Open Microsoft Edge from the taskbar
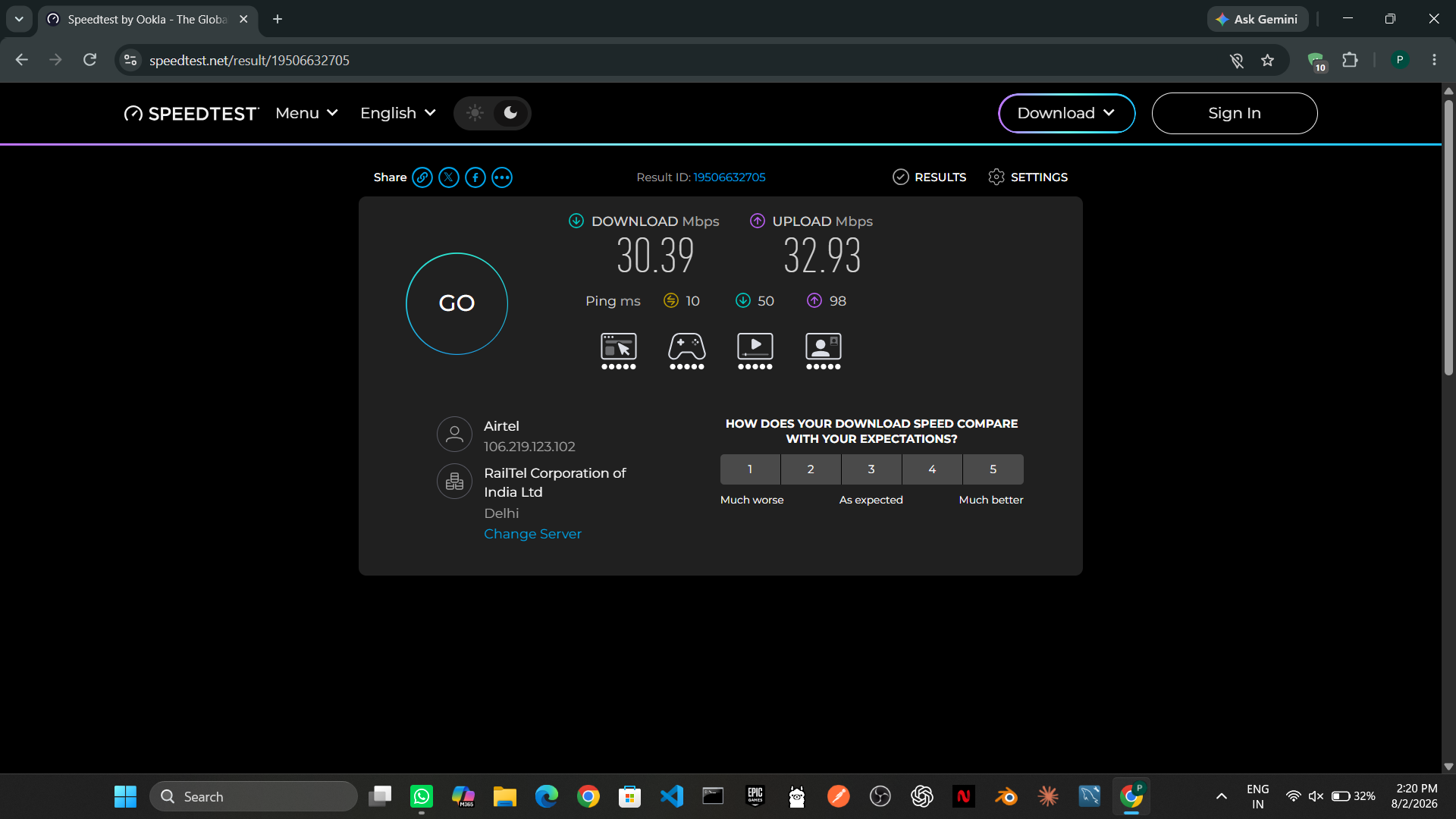 [547, 796]
